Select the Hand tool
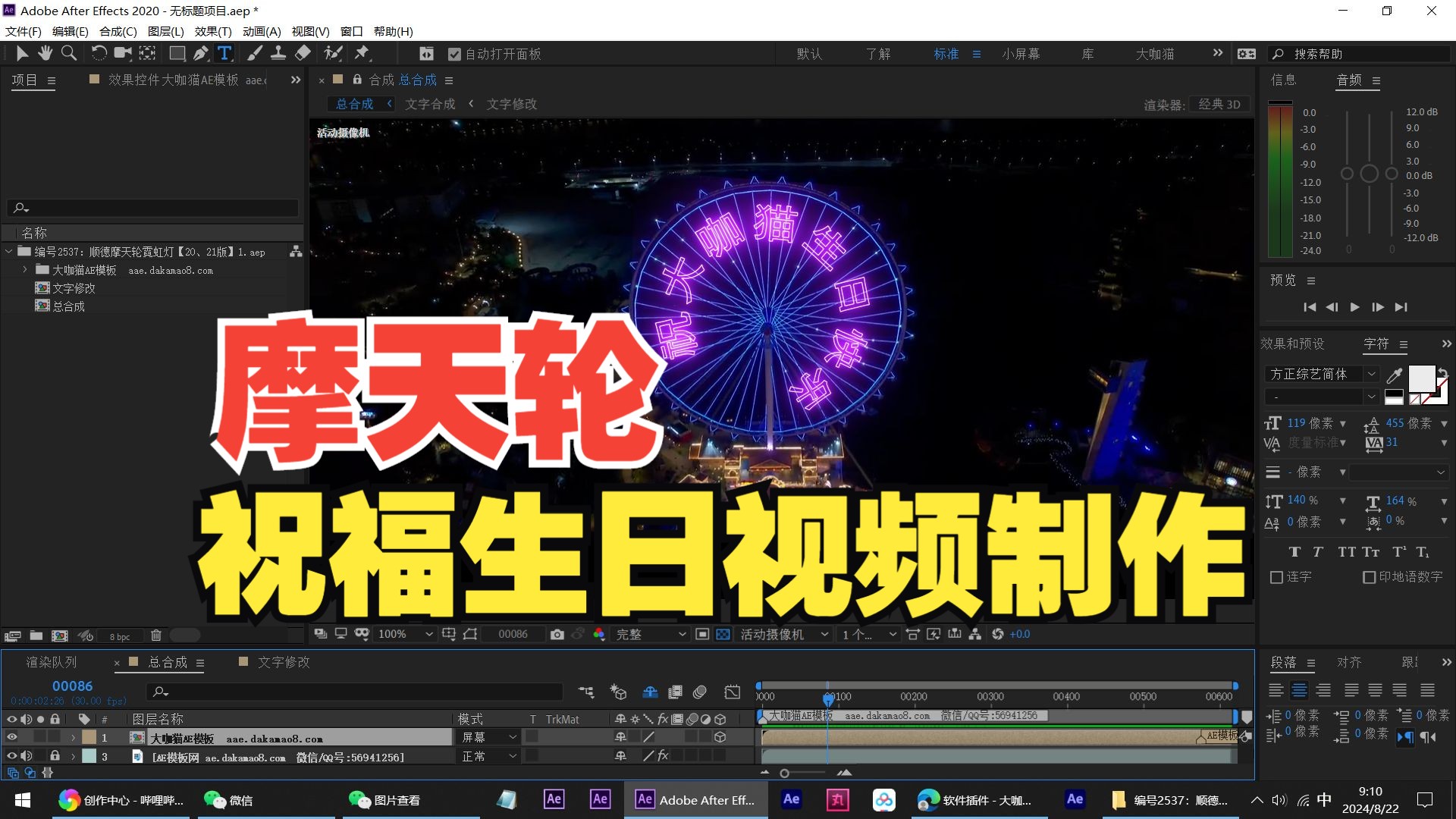1456x819 pixels. click(45, 53)
